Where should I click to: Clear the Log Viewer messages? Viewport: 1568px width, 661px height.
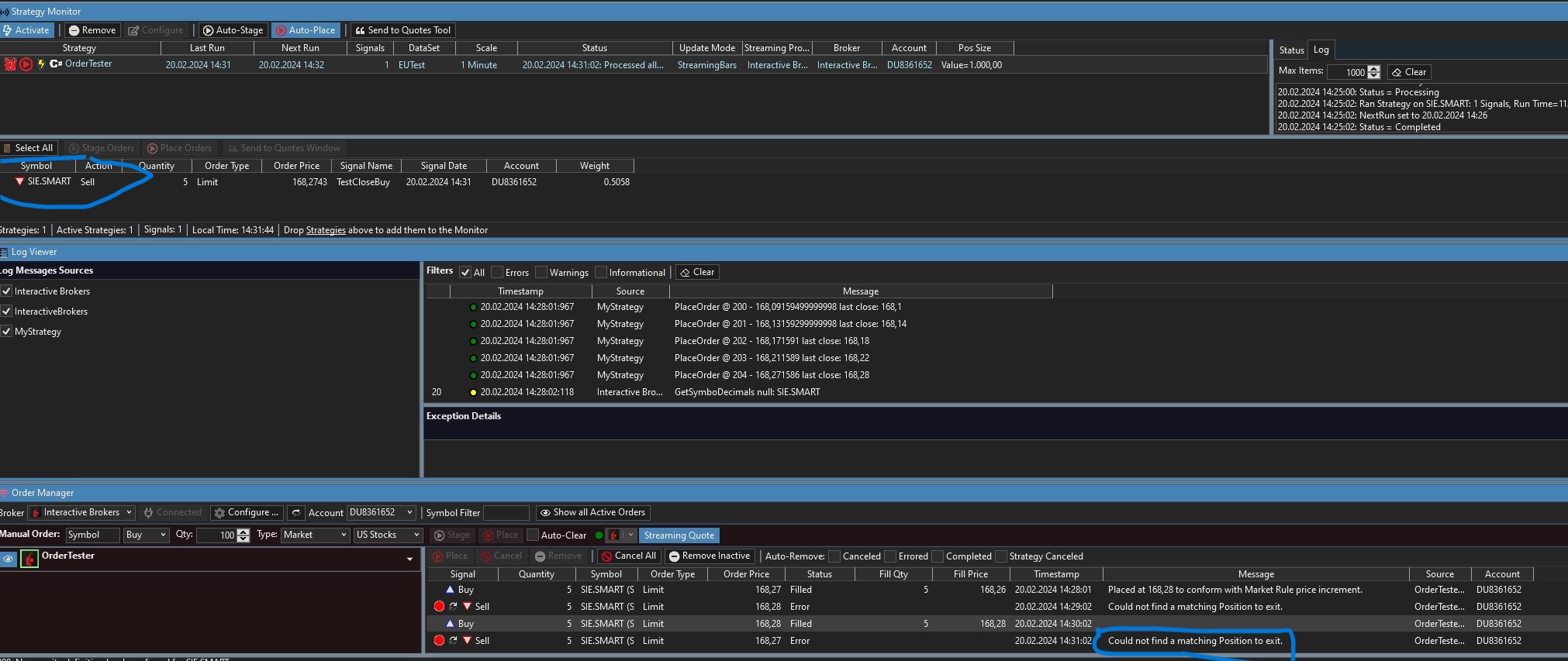point(697,272)
